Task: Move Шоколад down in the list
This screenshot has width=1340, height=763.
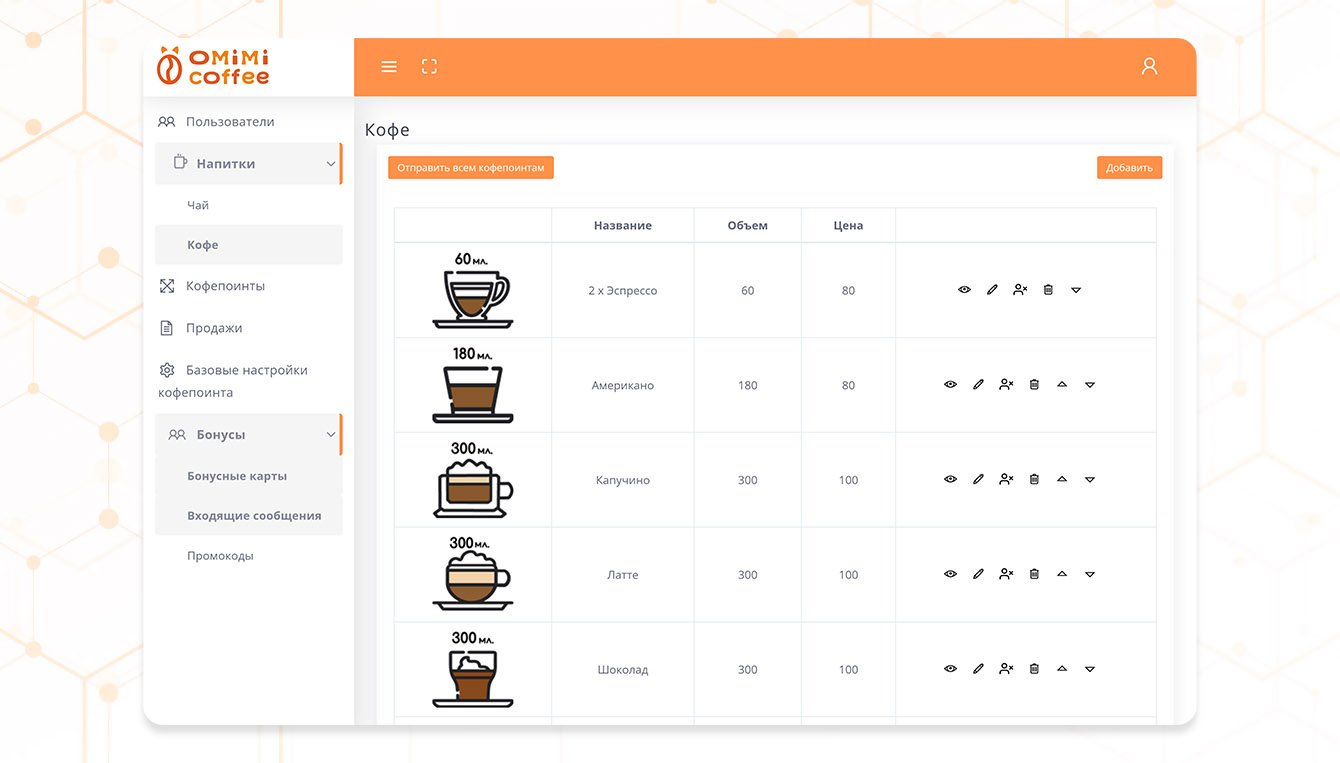Action: point(1090,670)
